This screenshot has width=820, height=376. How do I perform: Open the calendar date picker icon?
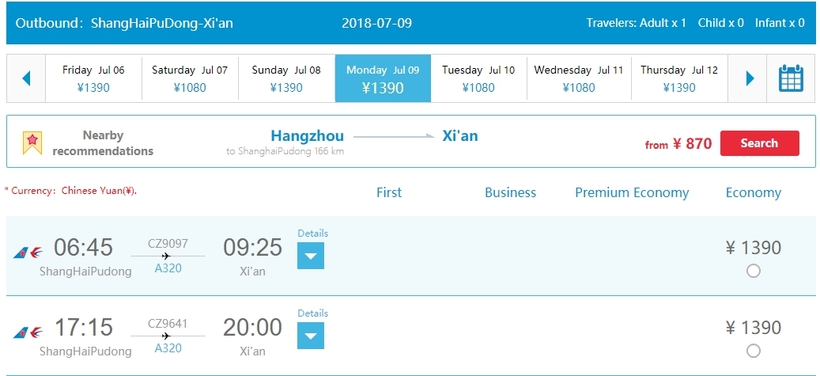coord(791,78)
